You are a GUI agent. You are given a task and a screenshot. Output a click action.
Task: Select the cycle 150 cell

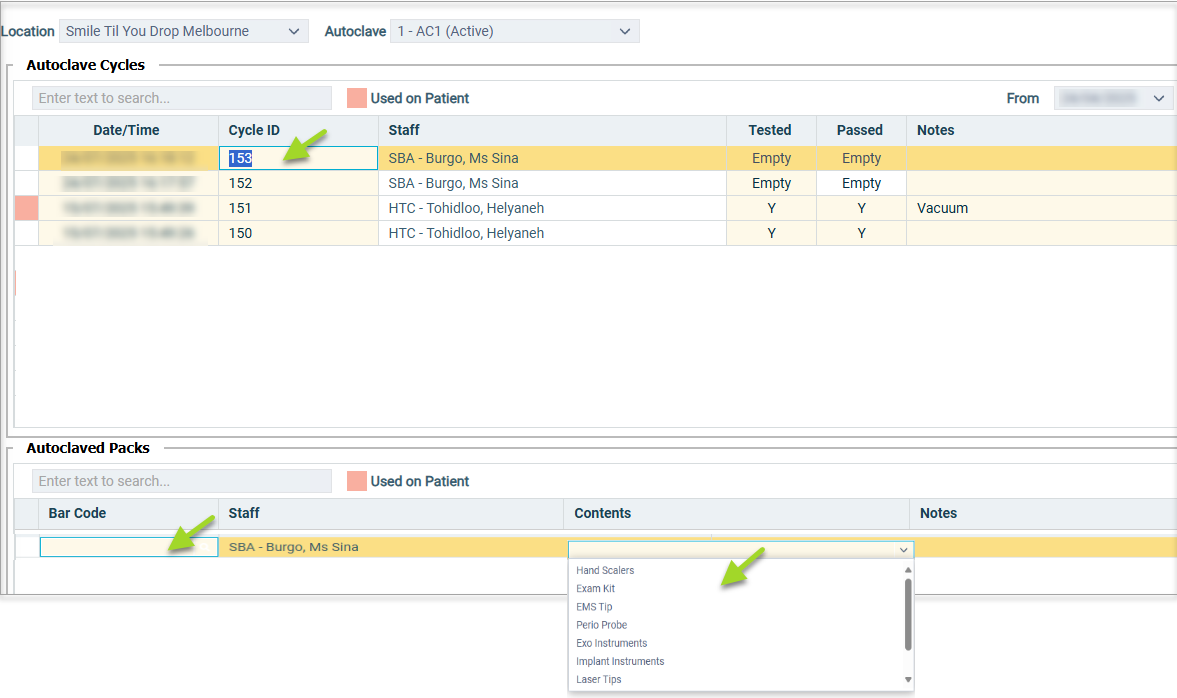pos(298,233)
